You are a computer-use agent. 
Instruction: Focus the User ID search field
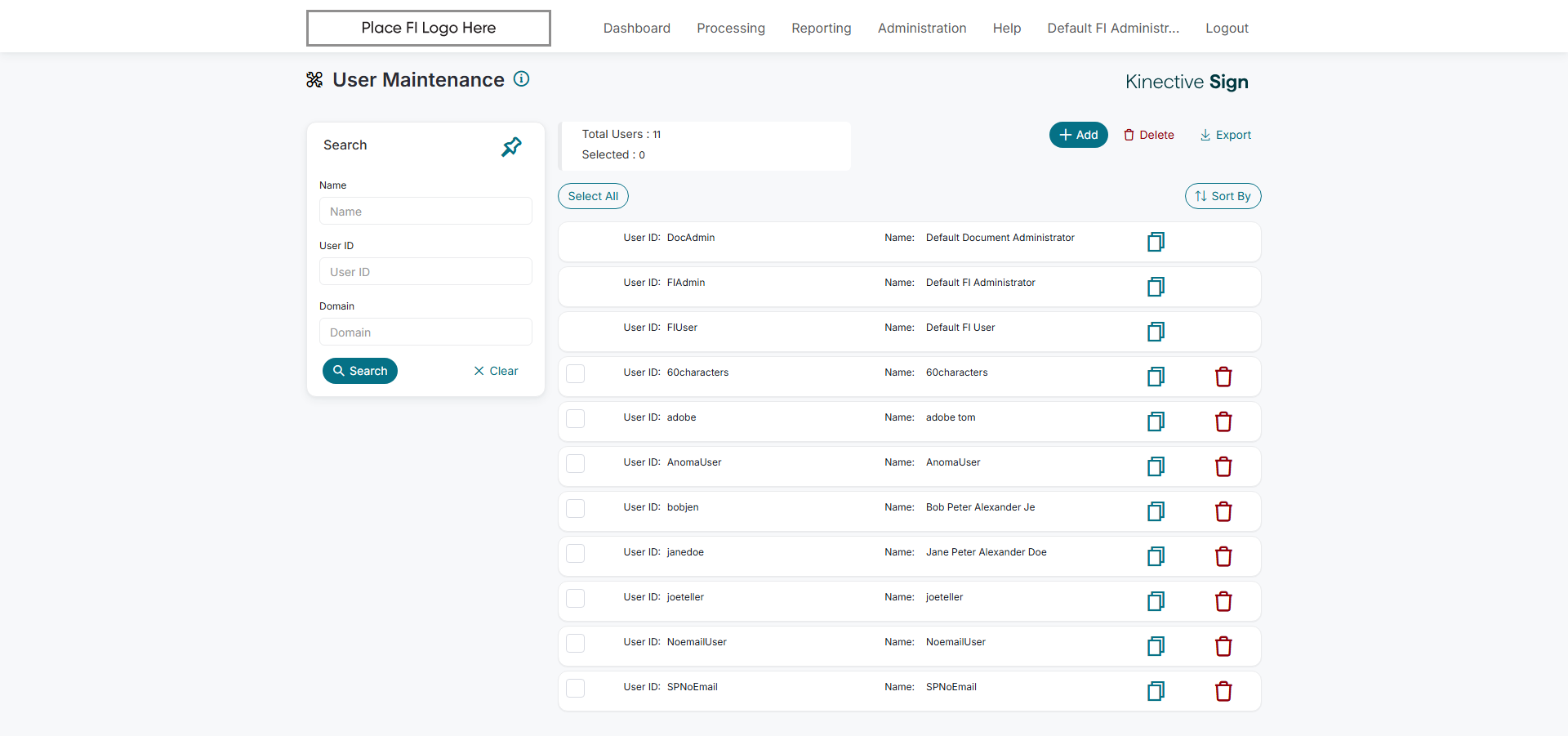[425, 272]
